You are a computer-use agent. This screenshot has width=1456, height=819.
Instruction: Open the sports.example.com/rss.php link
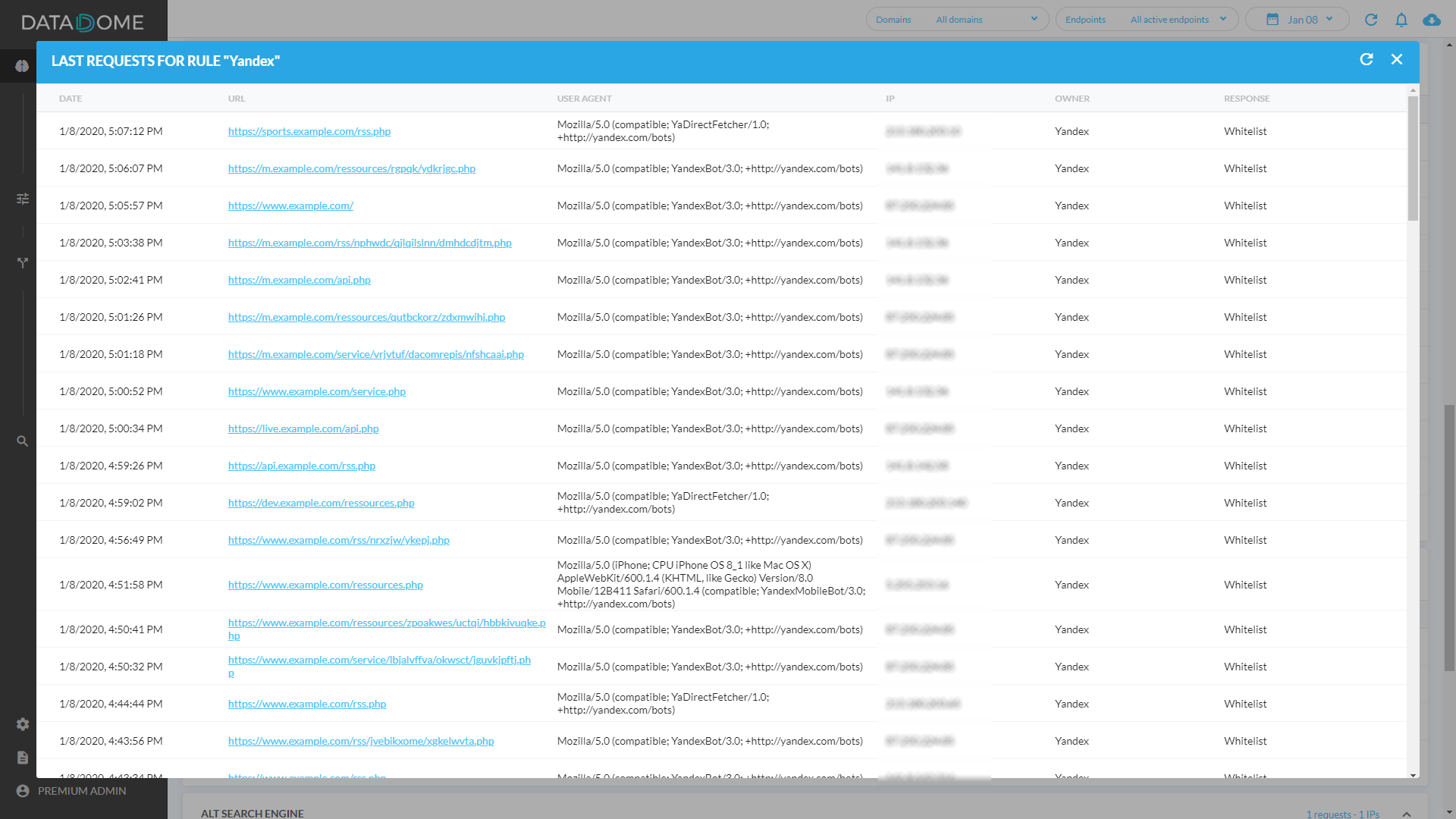pyautogui.click(x=309, y=131)
